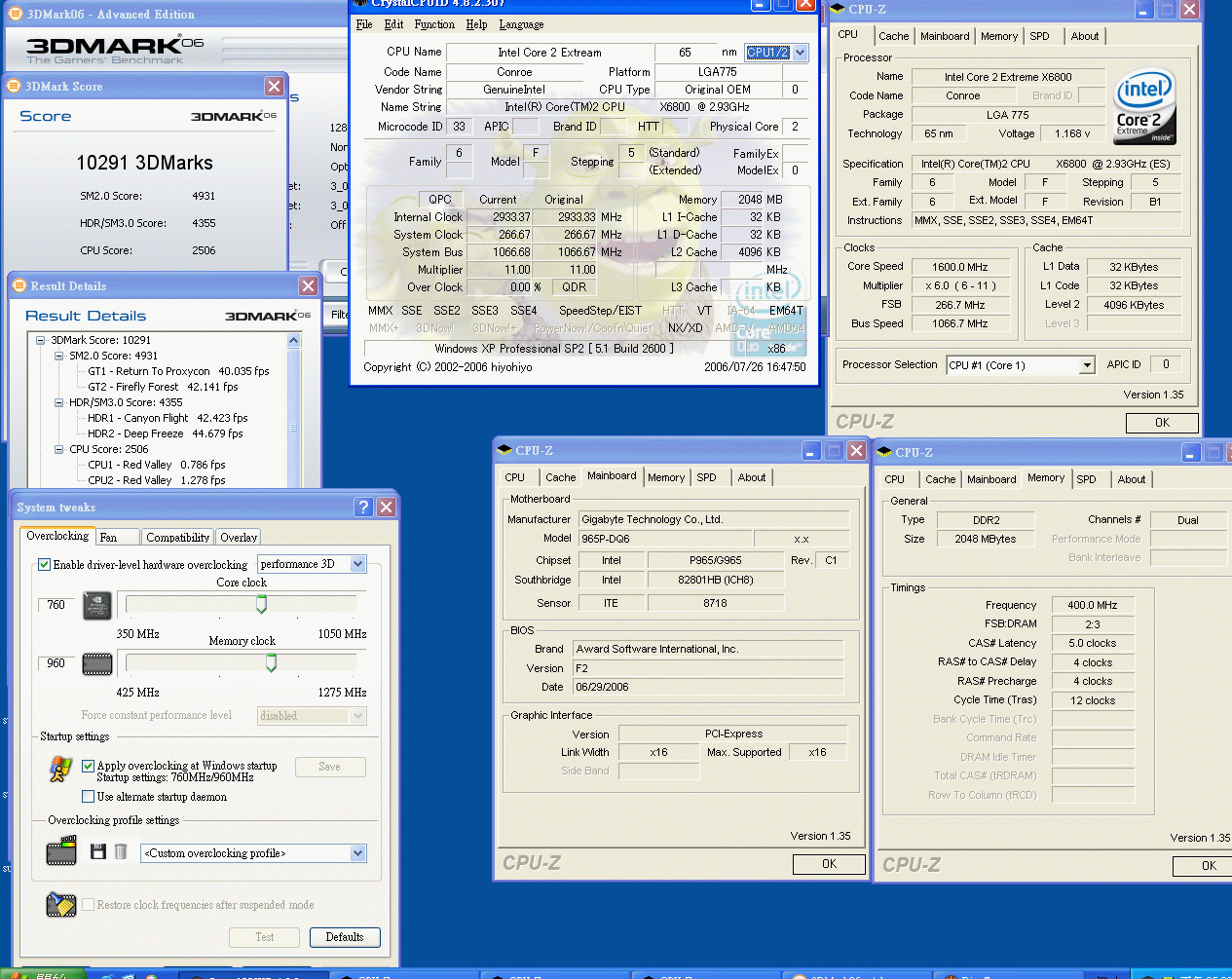
Task: Open the Function menu in CrystalCPUID
Action: pos(434,24)
